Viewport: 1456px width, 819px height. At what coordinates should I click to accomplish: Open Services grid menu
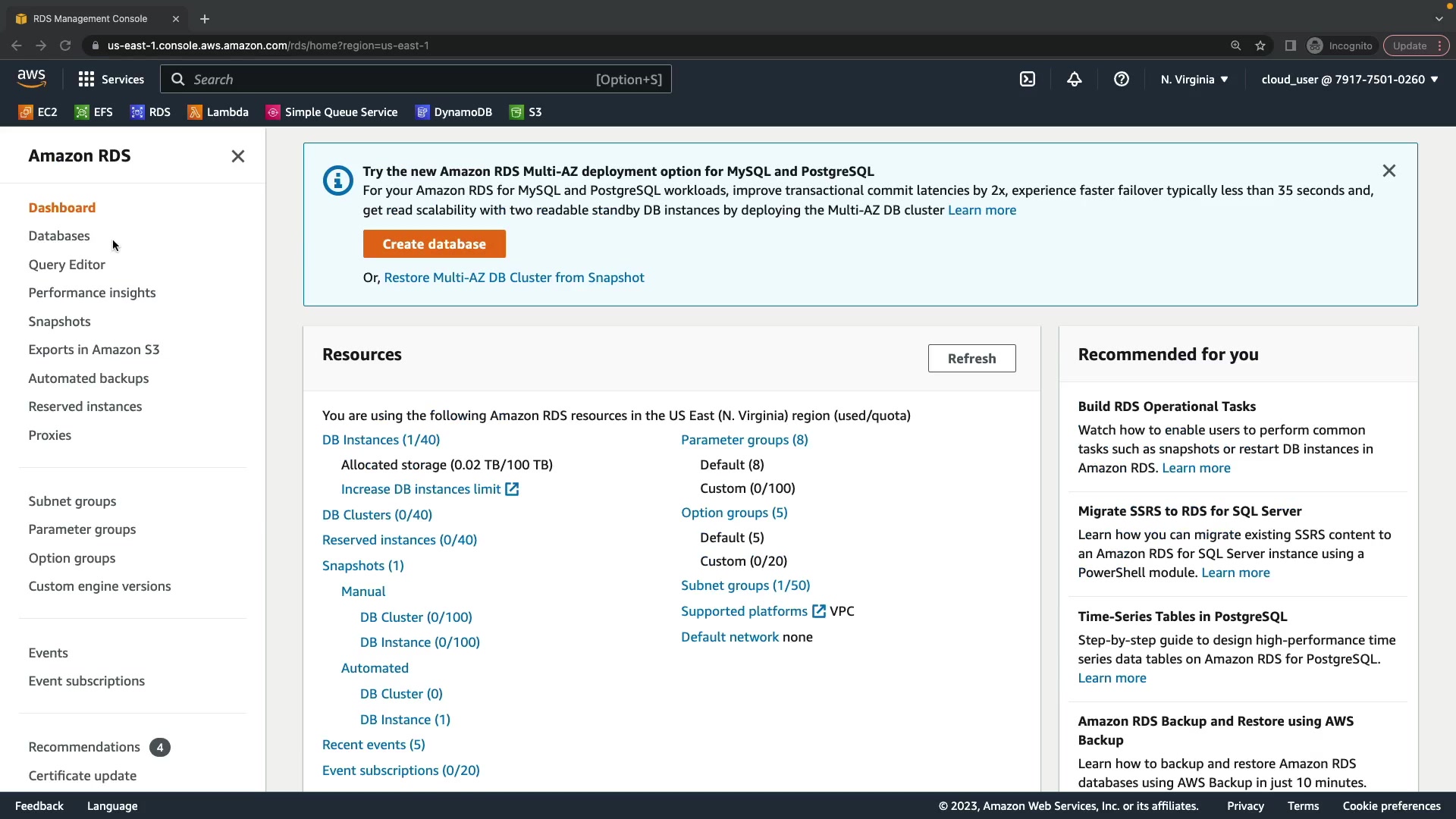pos(111,79)
